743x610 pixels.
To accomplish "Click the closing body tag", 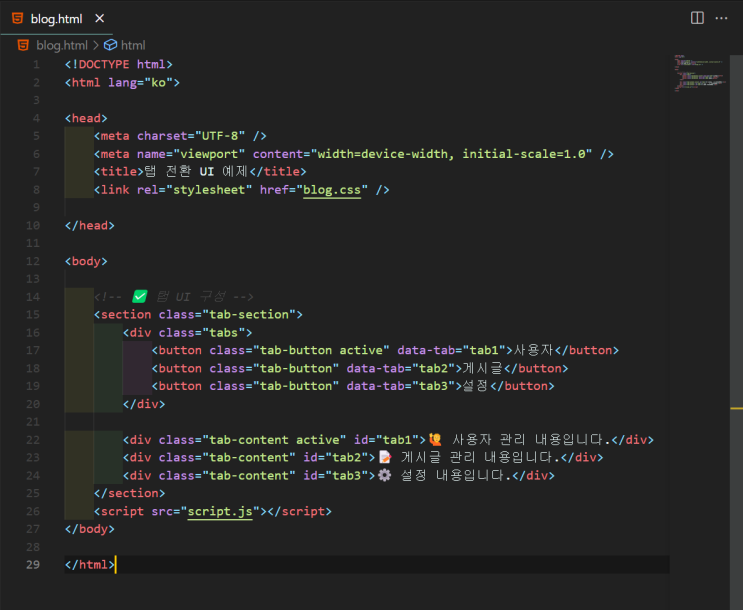I will point(90,529).
